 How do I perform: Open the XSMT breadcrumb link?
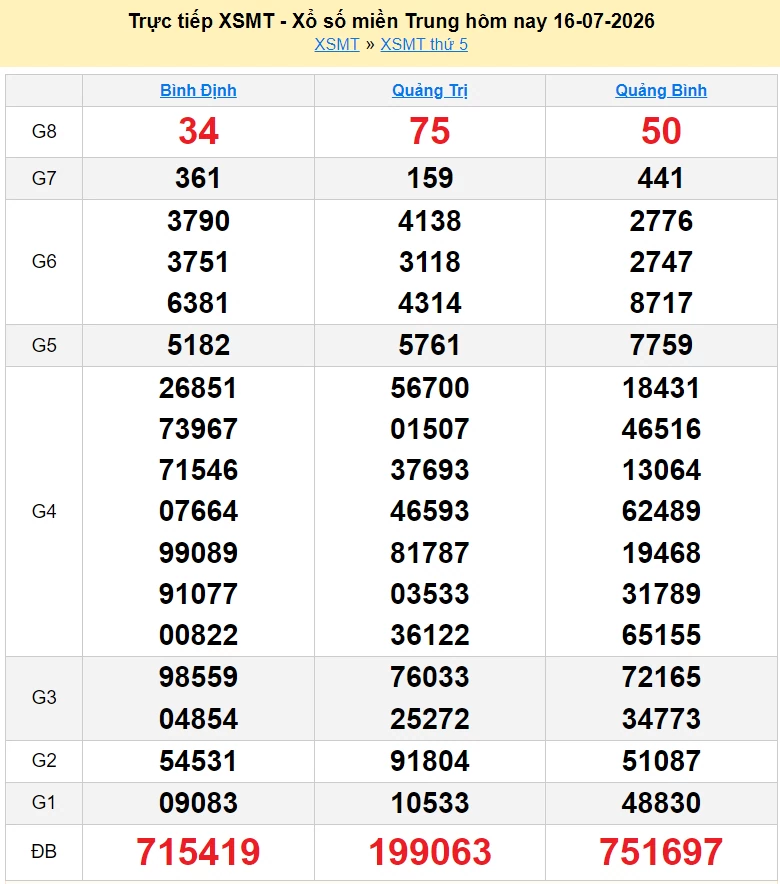(x=336, y=44)
